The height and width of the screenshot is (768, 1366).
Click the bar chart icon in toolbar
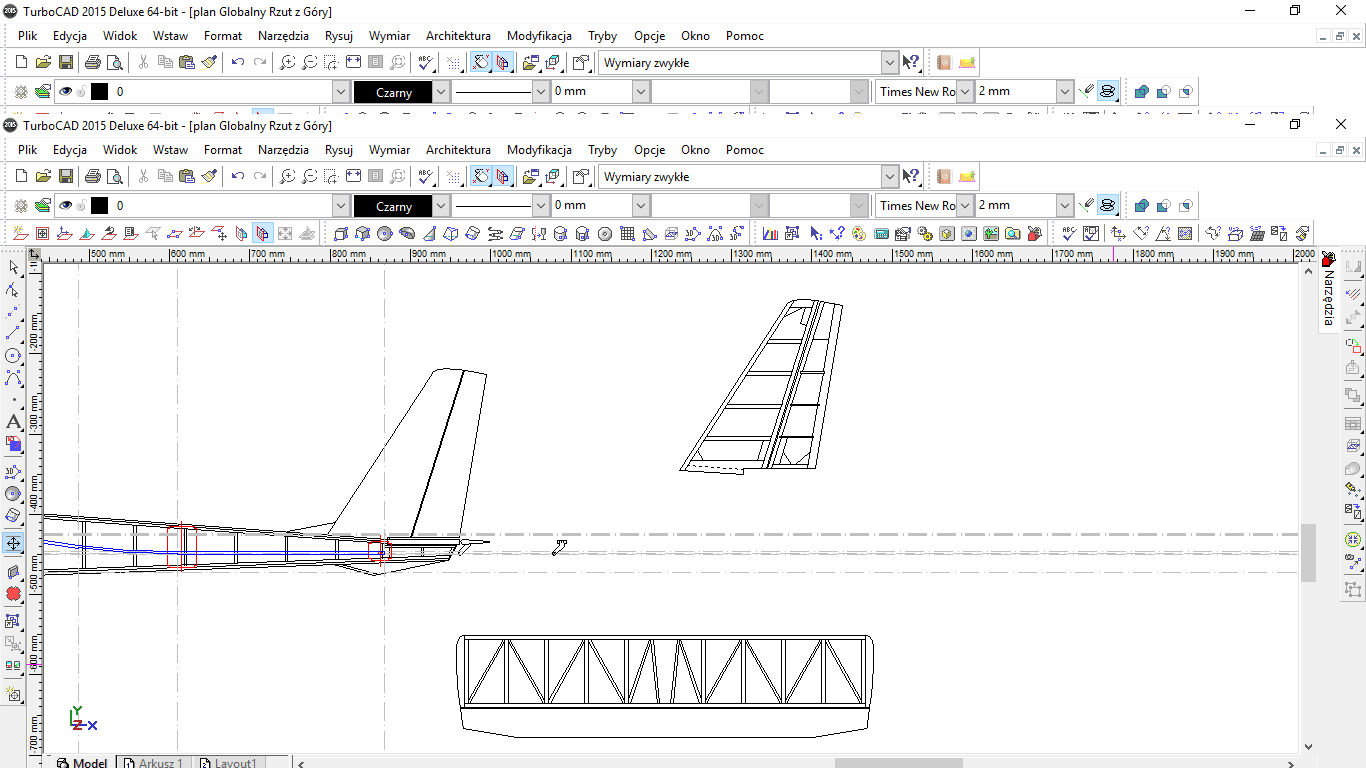pos(770,234)
